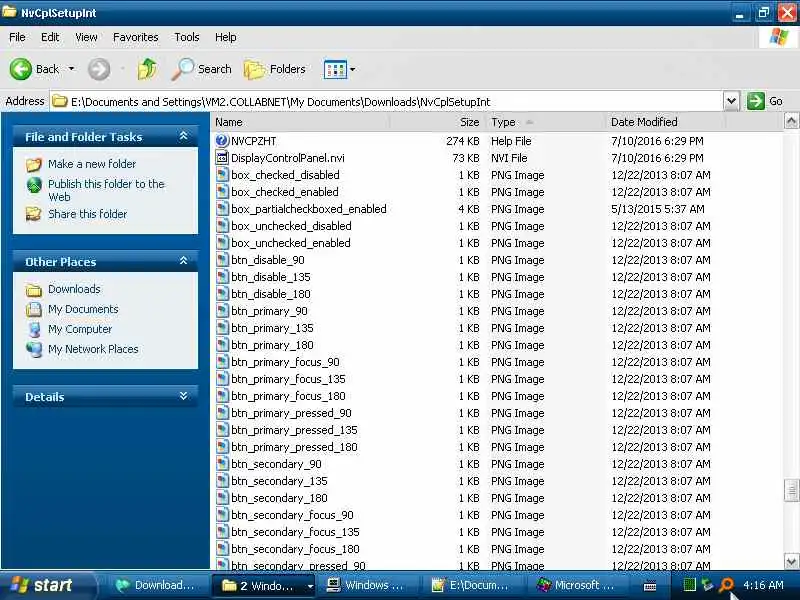This screenshot has width=800, height=600.
Task: Click the green Back arrow icon
Action: (x=20, y=69)
